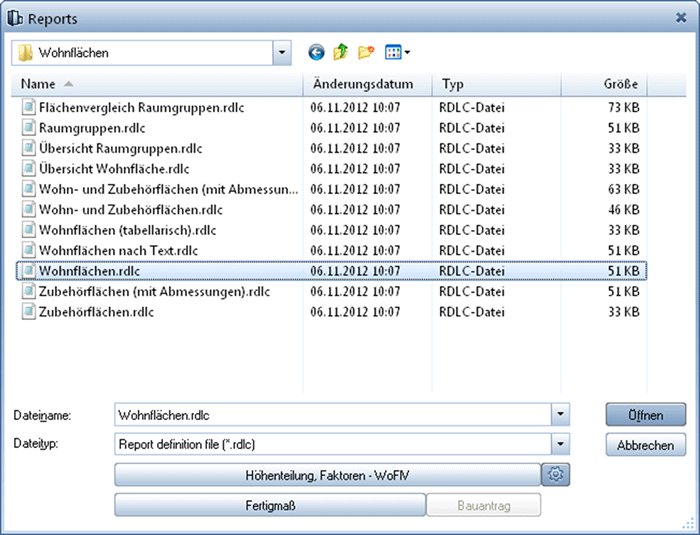Screen dimensions: 700x535
Task: Click file icon of Zubehörflächen (mit Abmessungen).rdlc
Action: click(x=29, y=292)
